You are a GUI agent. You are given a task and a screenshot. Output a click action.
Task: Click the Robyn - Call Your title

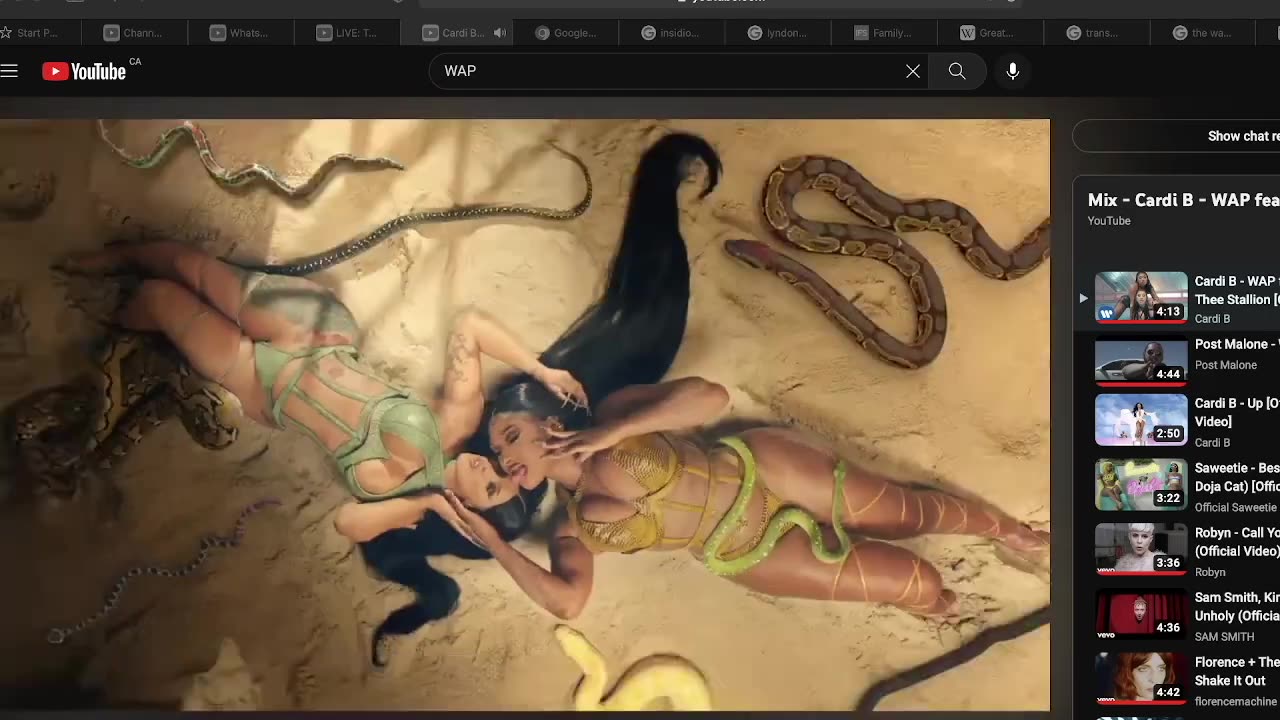(x=1237, y=542)
